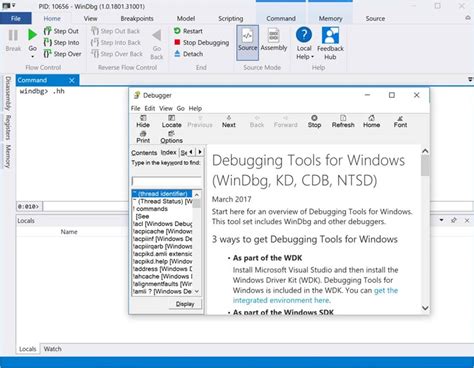
Task: Click the Display button
Action: tap(185, 304)
